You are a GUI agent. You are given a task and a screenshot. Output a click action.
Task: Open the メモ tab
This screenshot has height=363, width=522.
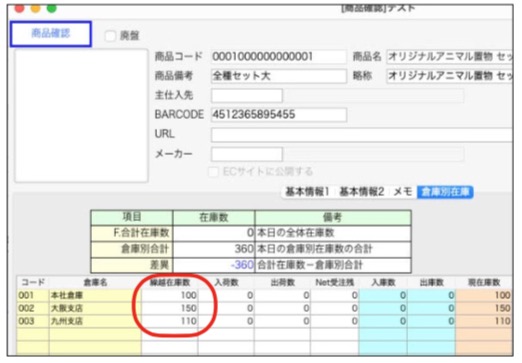click(x=403, y=192)
